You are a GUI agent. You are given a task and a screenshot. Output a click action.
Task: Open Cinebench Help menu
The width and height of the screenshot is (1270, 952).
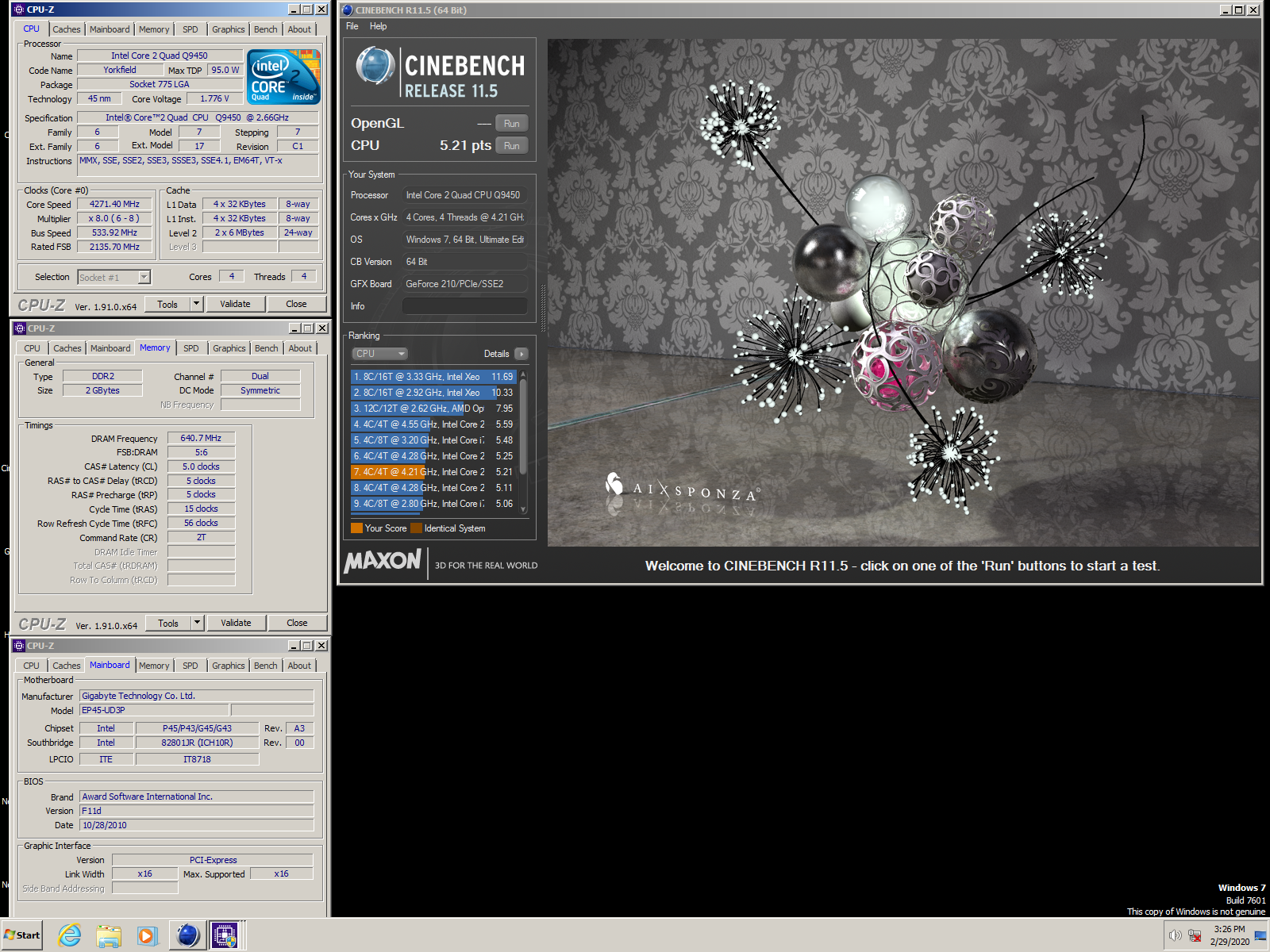pos(379,26)
